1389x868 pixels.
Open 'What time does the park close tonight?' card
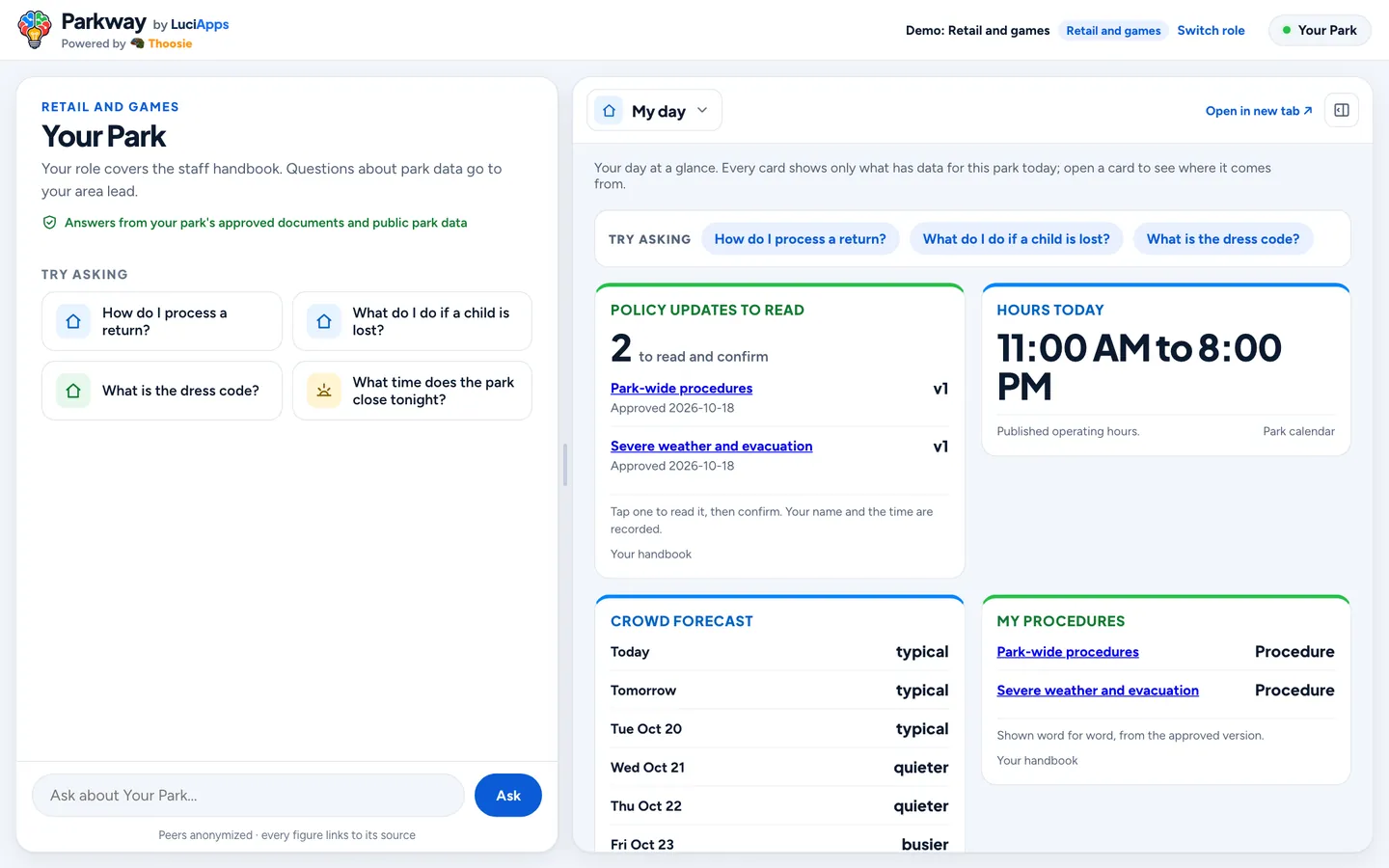412,391
